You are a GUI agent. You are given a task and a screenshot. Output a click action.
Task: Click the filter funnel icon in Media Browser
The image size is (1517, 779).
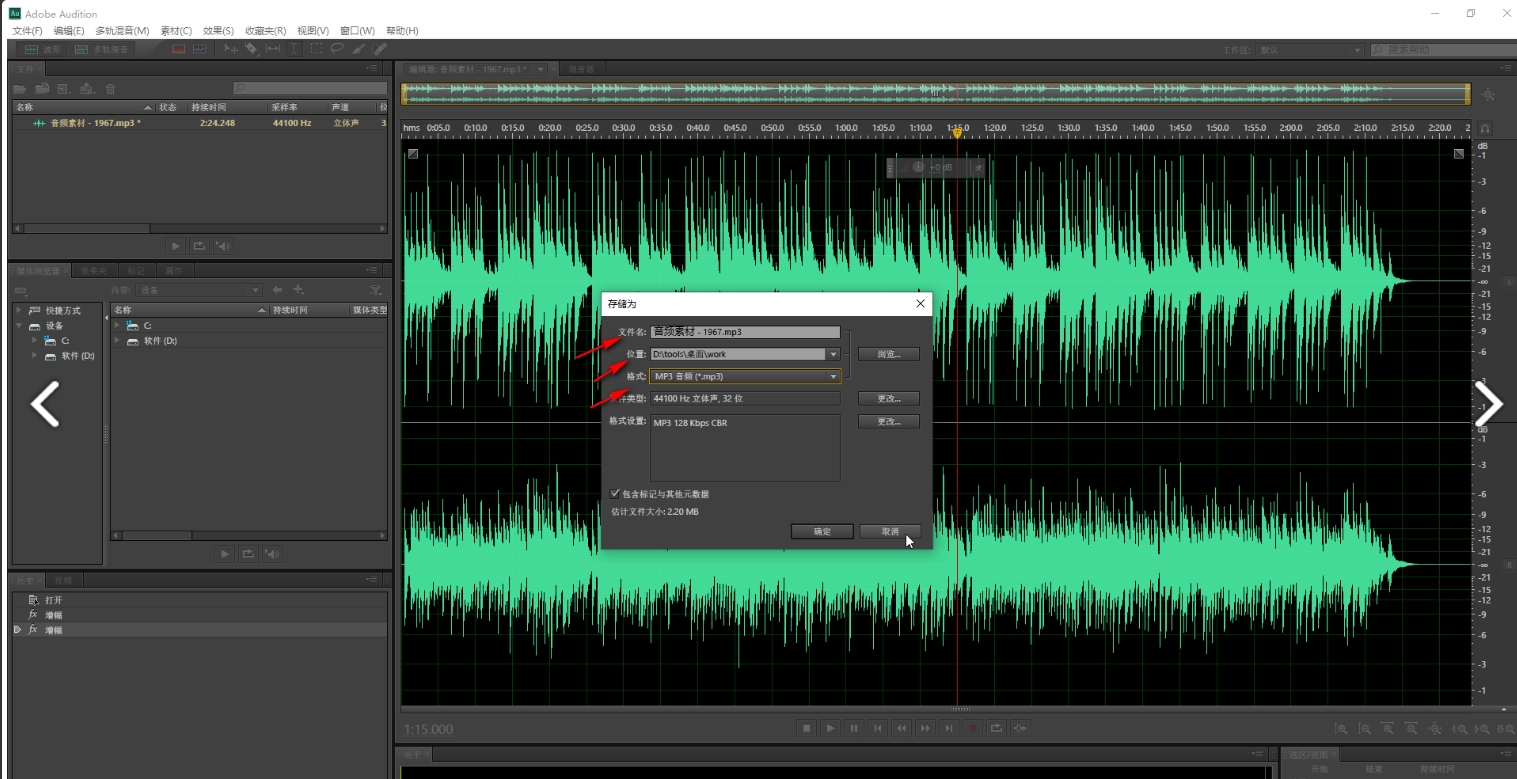(375, 290)
